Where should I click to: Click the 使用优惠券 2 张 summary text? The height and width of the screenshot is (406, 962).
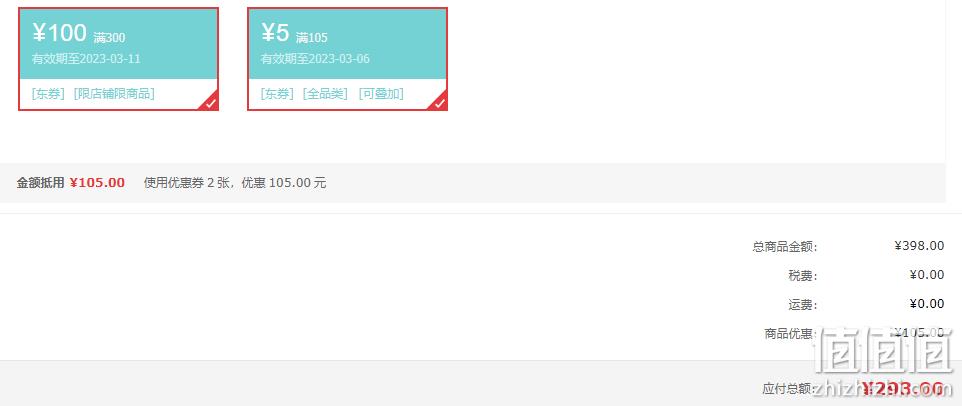[183, 183]
